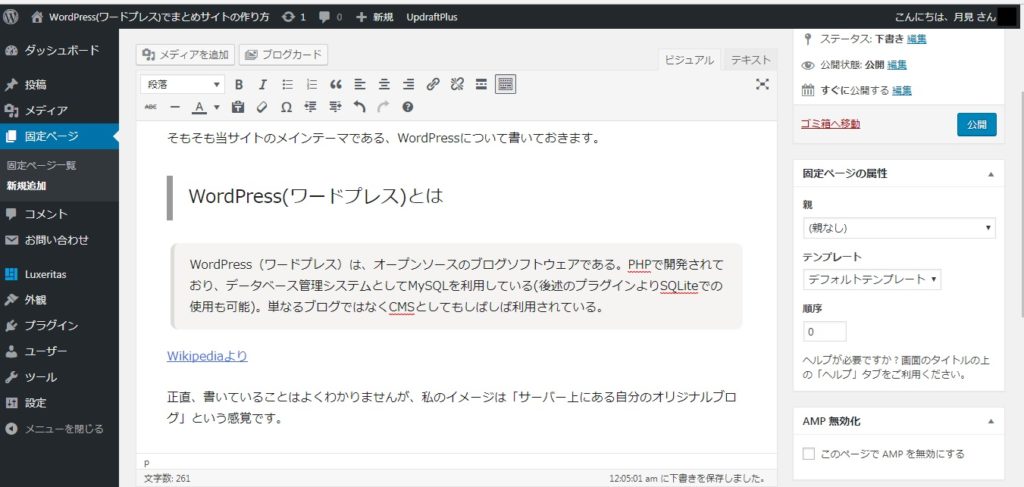The height and width of the screenshot is (487, 1024).
Task: Click the Add Media button
Action: [185, 55]
